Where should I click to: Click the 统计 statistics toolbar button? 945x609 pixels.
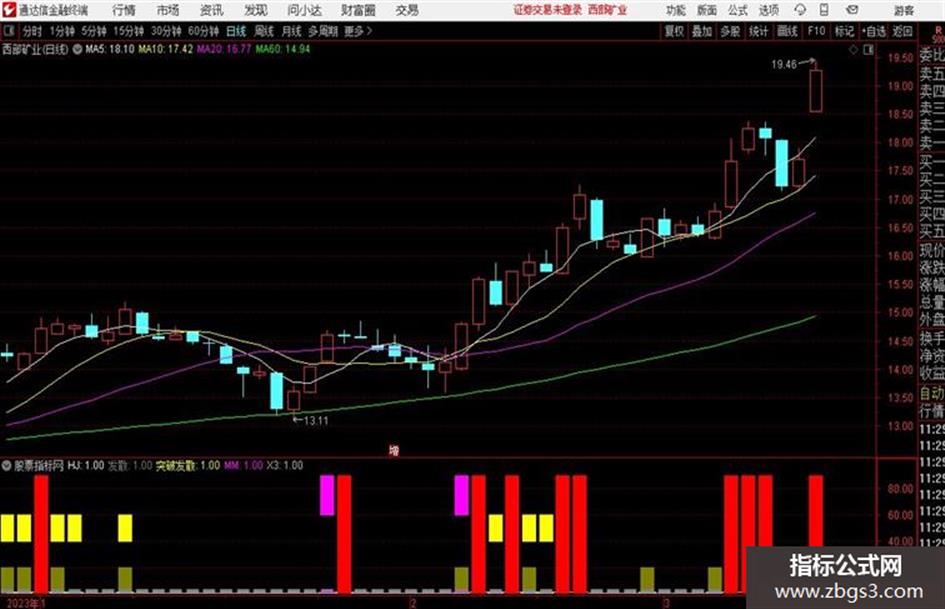point(758,31)
